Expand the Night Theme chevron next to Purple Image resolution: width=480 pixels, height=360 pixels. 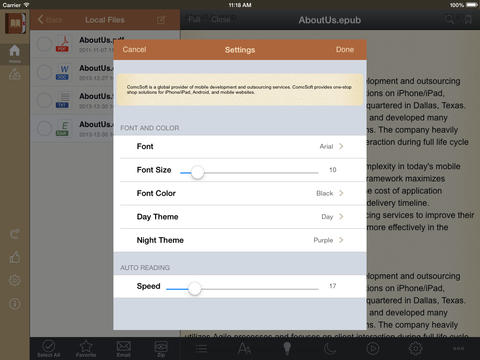click(x=341, y=240)
